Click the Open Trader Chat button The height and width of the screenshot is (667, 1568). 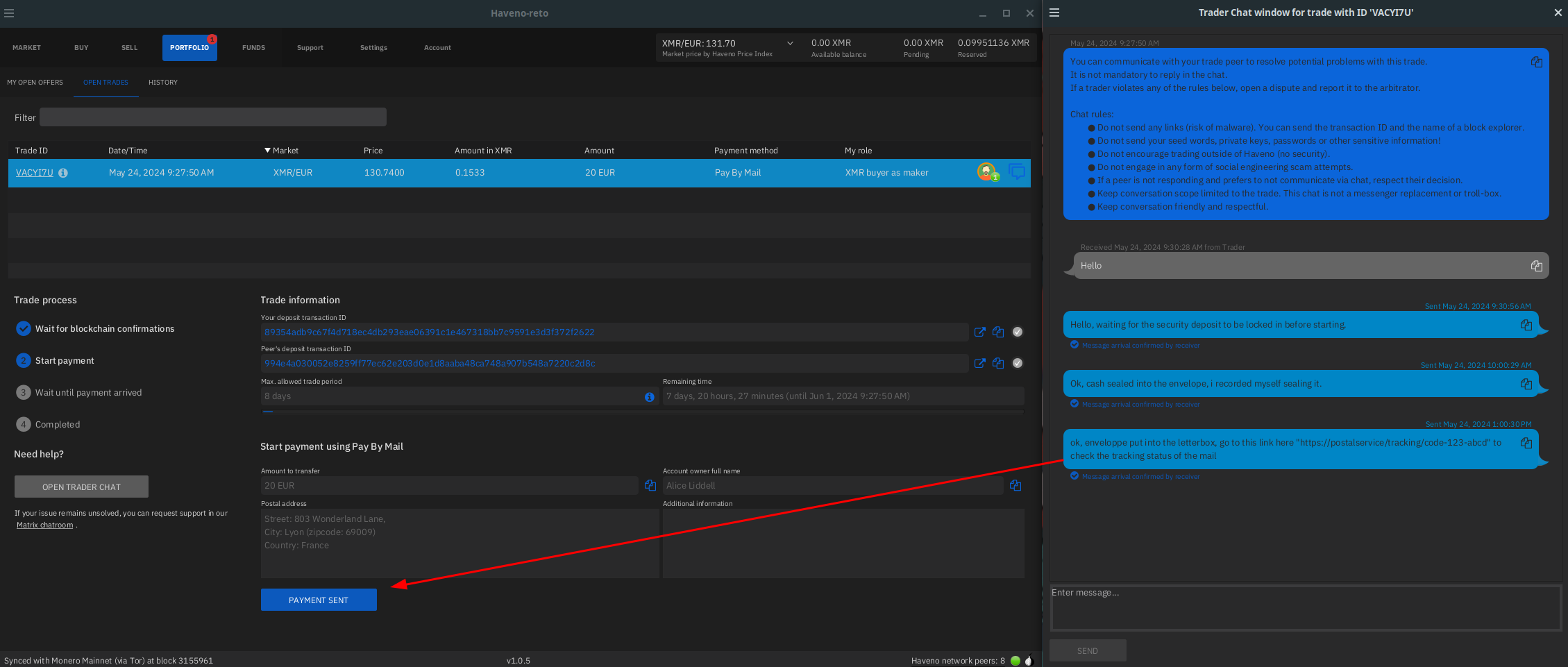(x=81, y=487)
